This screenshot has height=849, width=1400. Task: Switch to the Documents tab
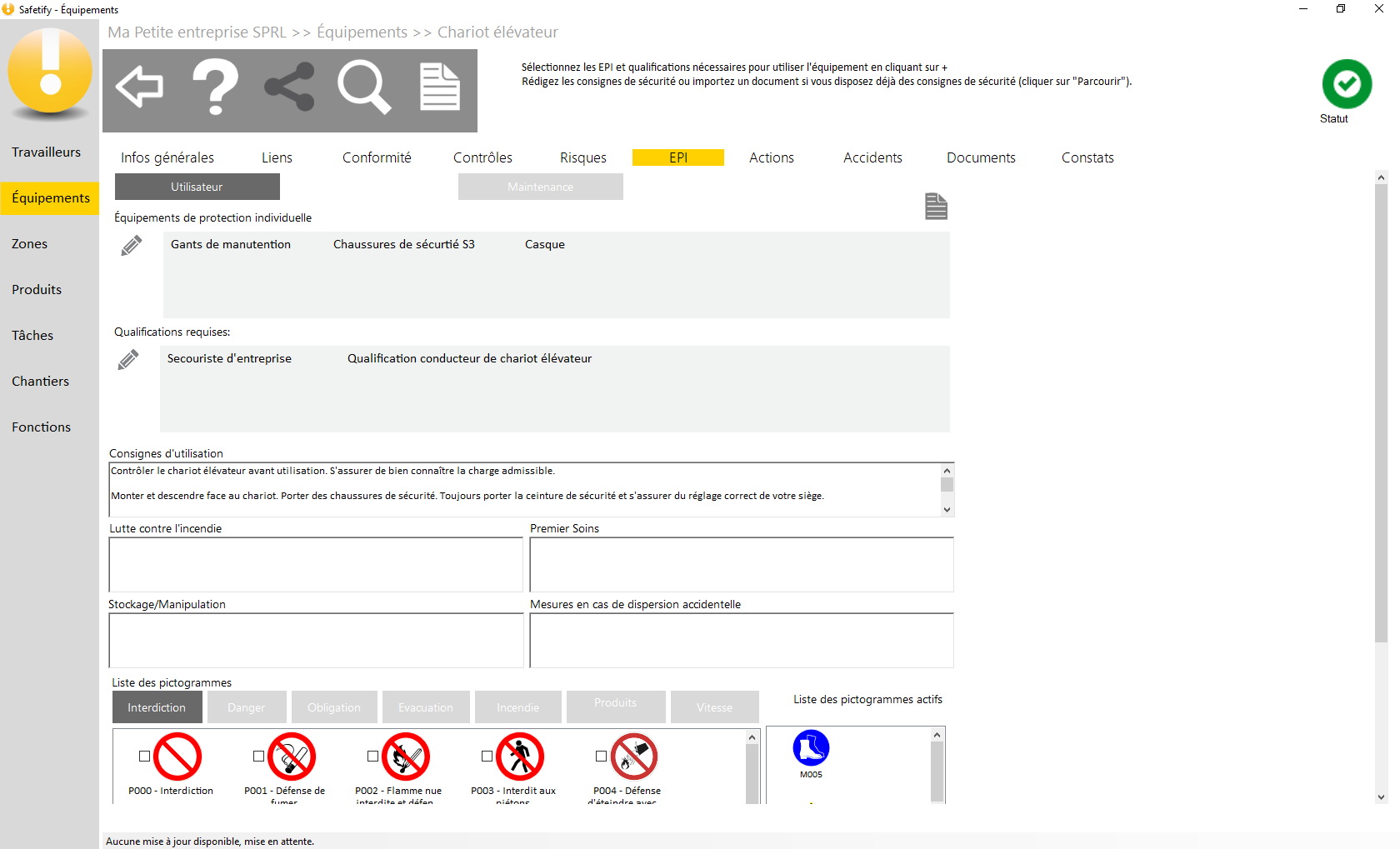click(x=981, y=157)
